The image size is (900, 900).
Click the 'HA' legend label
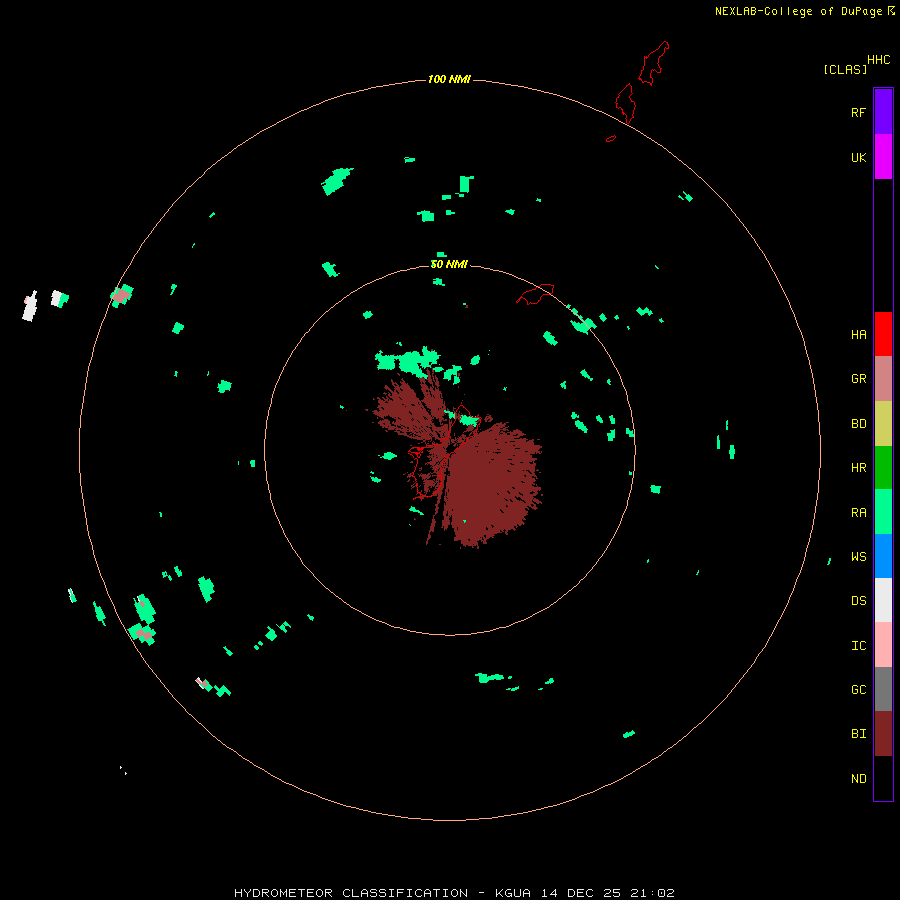858,335
